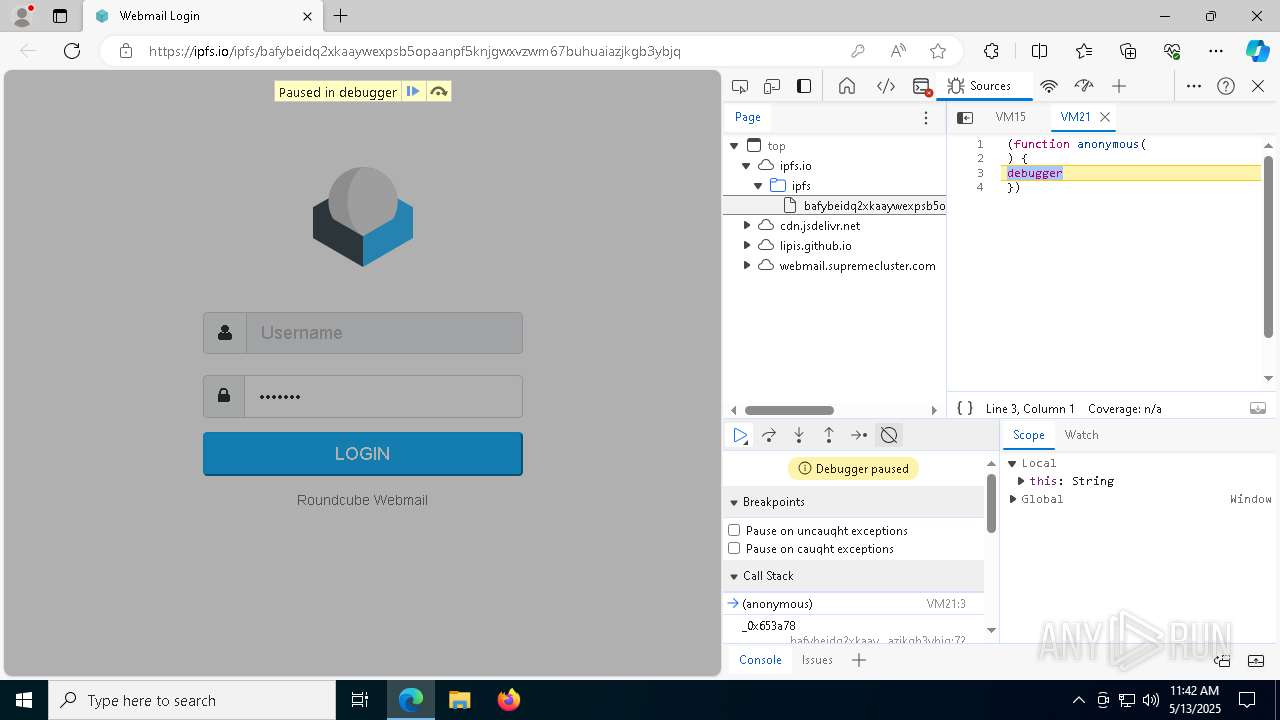Expand lipis.github.io domain node
The image size is (1280, 720).
[x=747, y=246]
